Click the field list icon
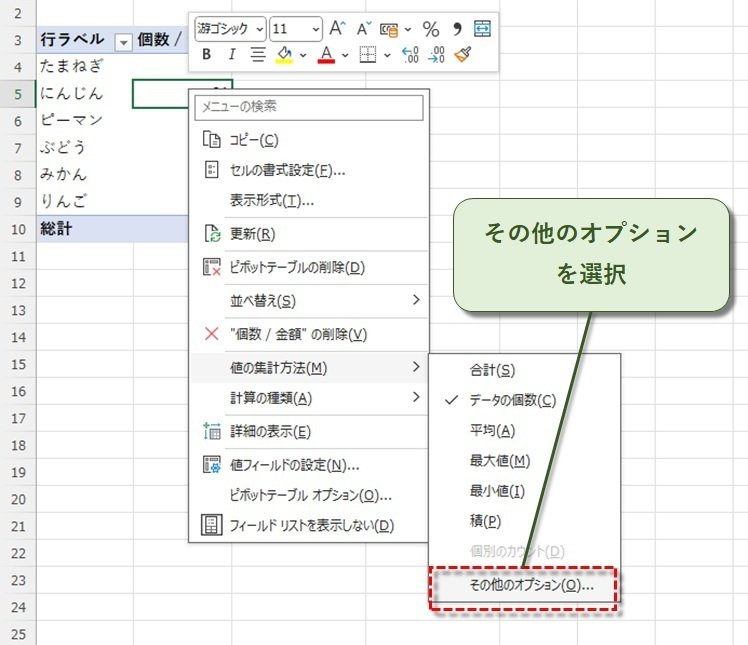 point(212,525)
